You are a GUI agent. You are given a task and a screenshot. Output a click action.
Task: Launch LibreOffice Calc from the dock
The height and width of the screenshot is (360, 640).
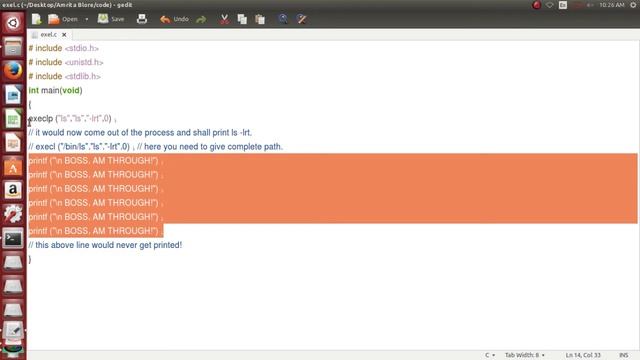[13, 119]
